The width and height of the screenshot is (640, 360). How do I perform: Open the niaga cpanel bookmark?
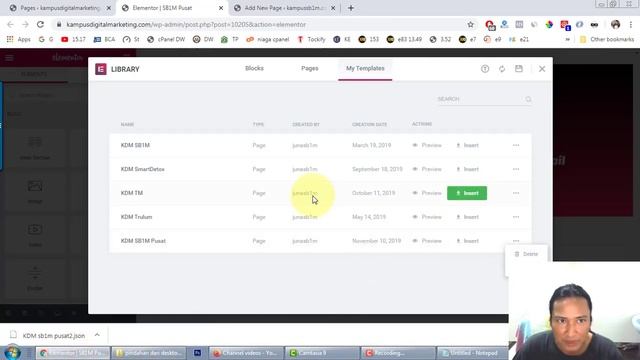pos(268,39)
